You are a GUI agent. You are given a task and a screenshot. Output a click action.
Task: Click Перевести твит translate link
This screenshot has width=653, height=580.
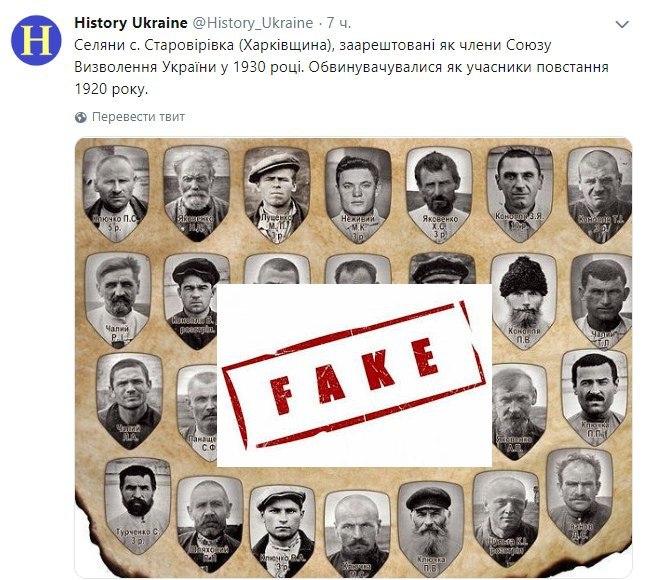click(138, 117)
